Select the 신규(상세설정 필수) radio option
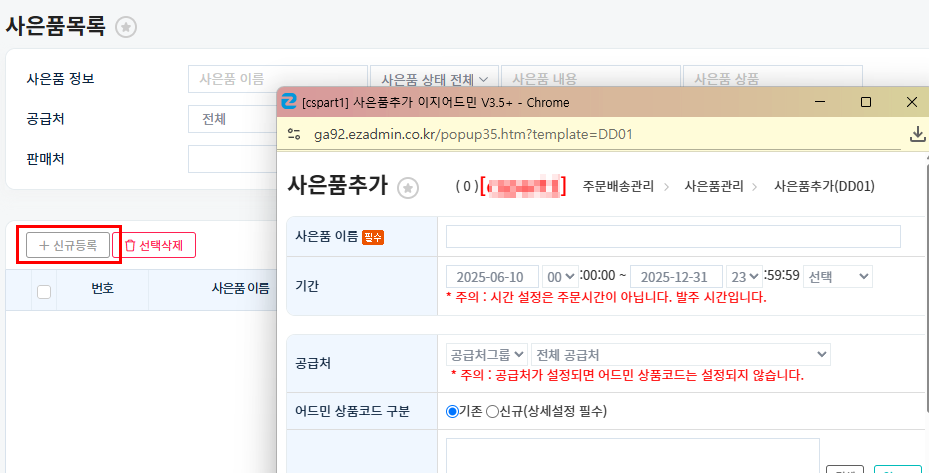Viewport: 929px width, 473px height. point(492,411)
